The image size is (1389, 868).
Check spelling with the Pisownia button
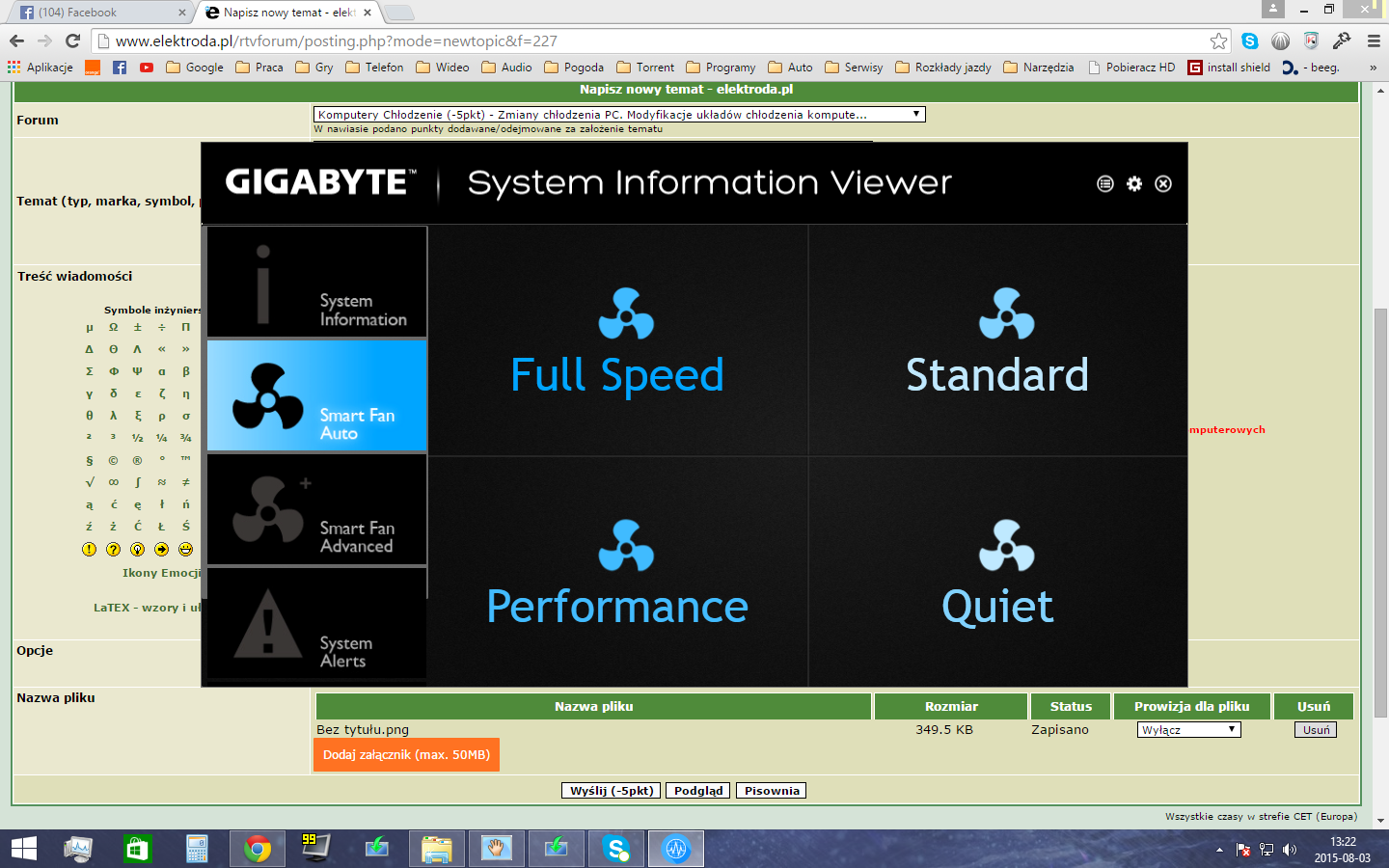click(772, 791)
